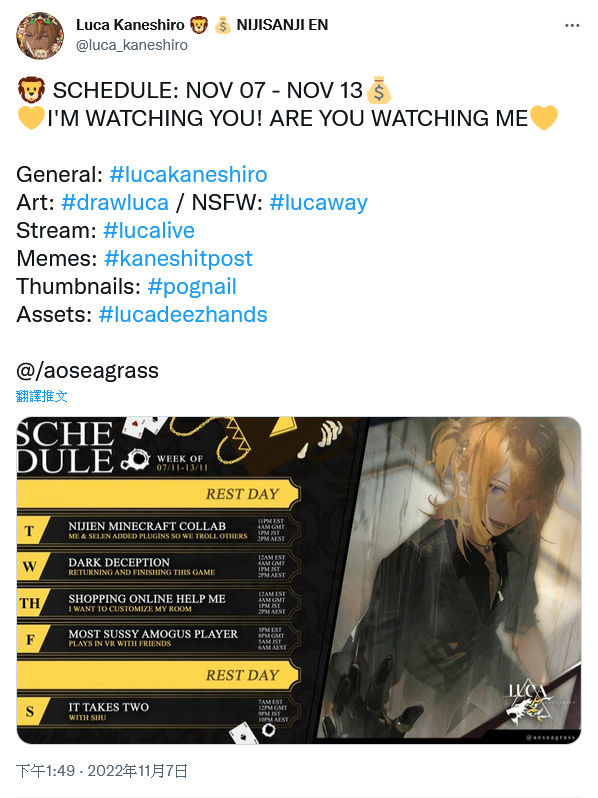This screenshot has height=798, width=598.
Task: Click the money bag after NOV 13
Action: 379,91
